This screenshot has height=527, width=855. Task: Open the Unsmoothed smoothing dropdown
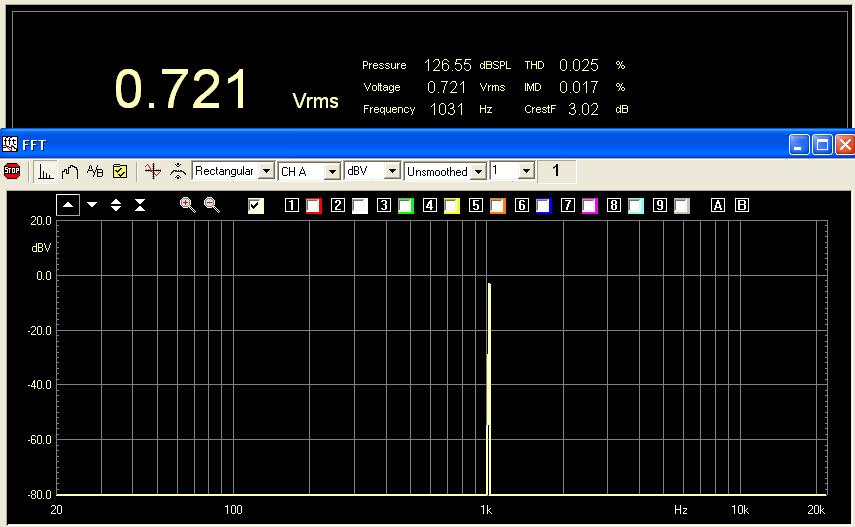478,171
